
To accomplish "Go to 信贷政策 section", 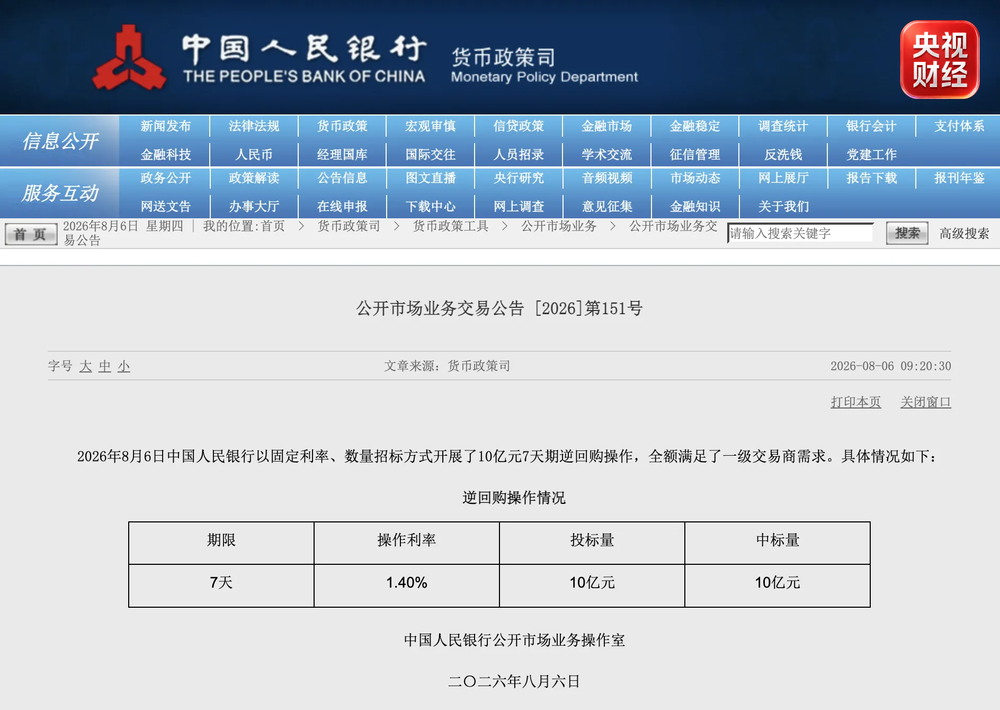I will pyautogui.click(x=518, y=126).
